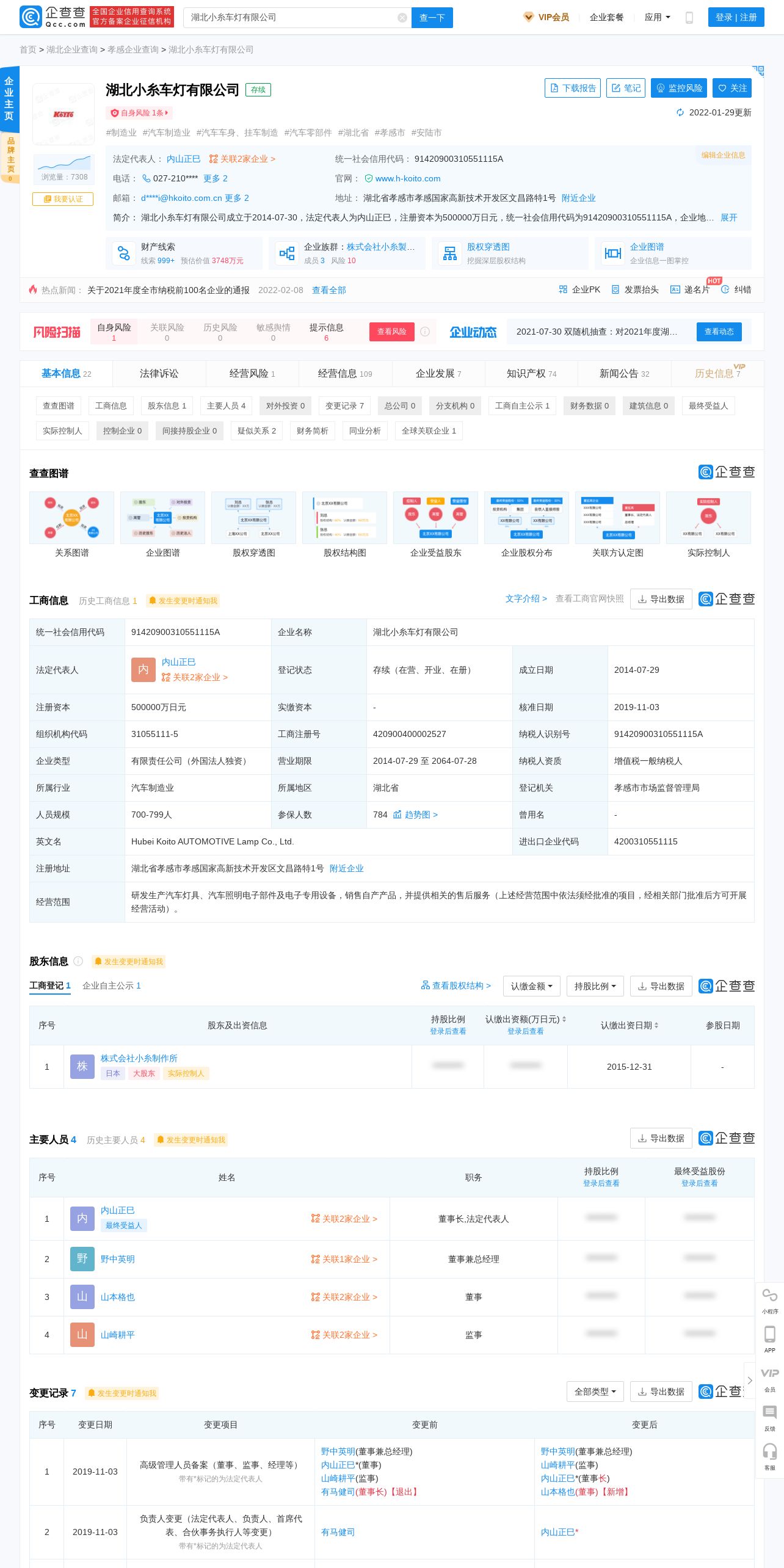Click the 查一下 search button
The image size is (784, 1568).
click(x=432, y=18)
